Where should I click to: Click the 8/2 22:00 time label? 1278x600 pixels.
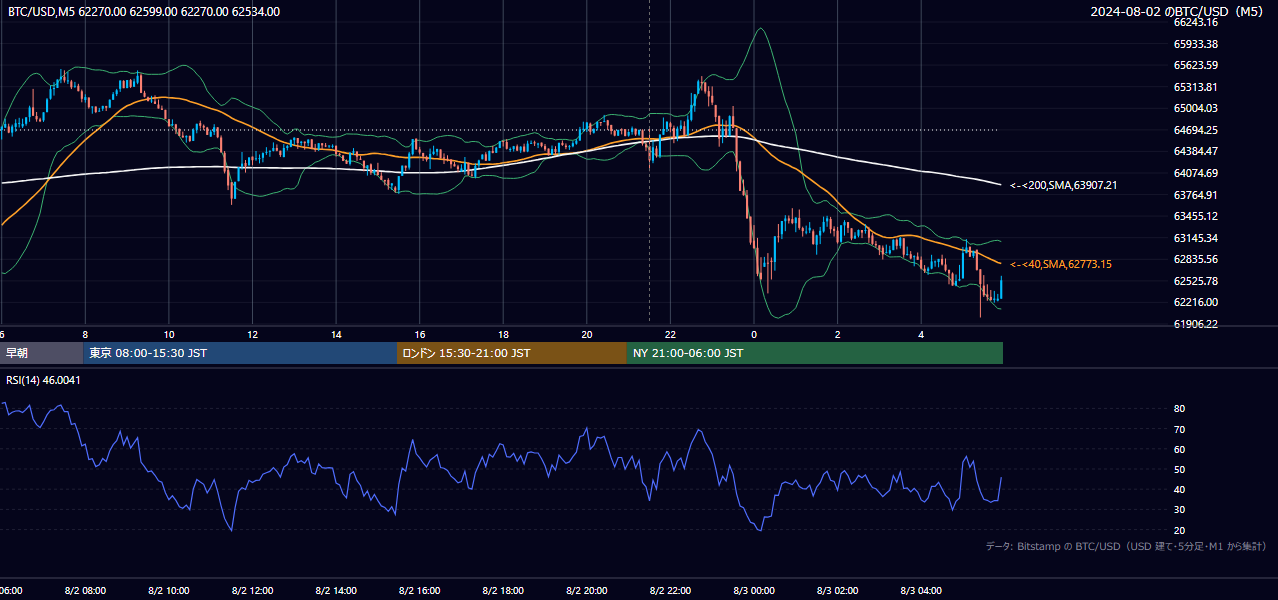[670, 591]
